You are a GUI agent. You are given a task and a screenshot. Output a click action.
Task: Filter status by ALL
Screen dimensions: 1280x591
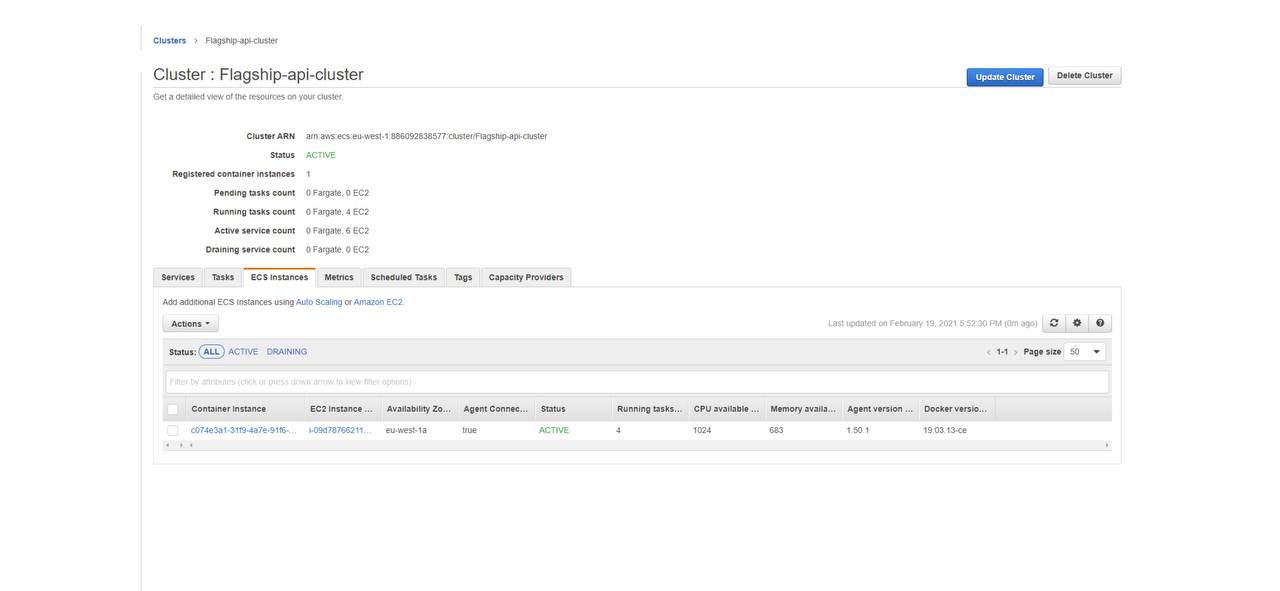[x=211, y=352]
